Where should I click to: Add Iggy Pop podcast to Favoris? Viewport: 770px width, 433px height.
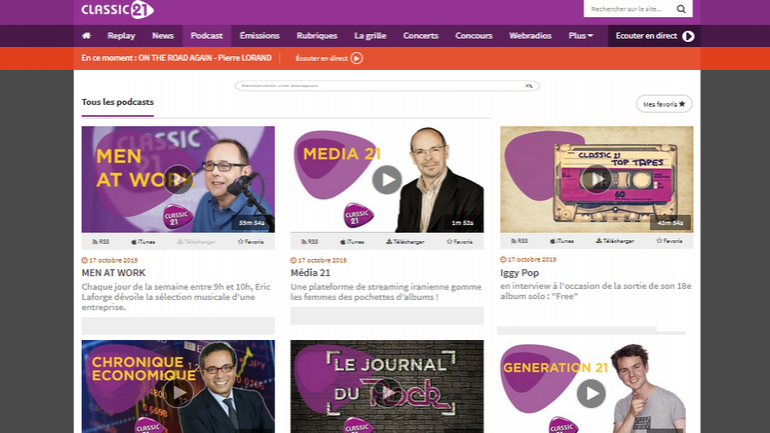[669, 241]
